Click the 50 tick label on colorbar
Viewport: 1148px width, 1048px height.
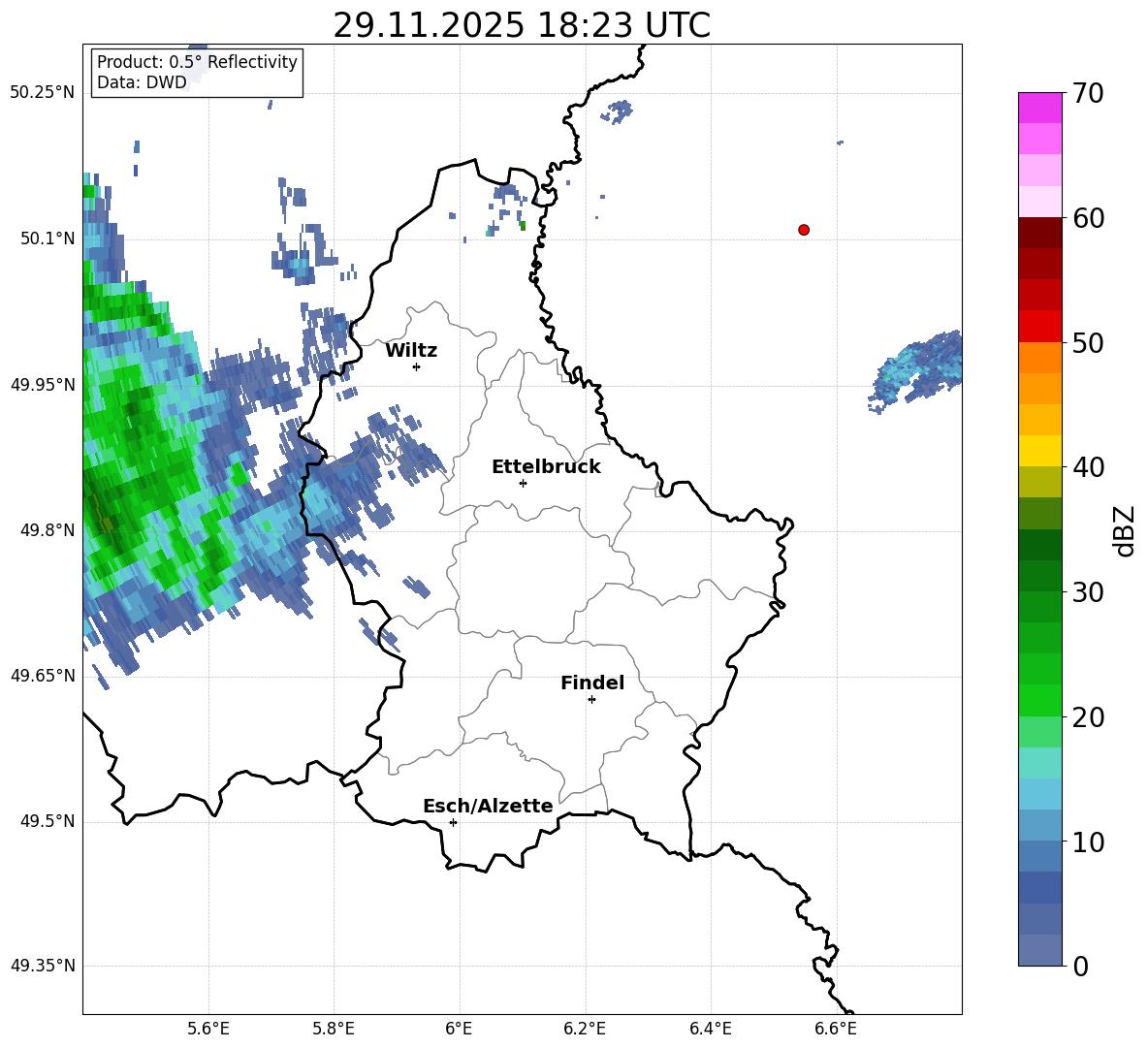[x=1088, y=342]
